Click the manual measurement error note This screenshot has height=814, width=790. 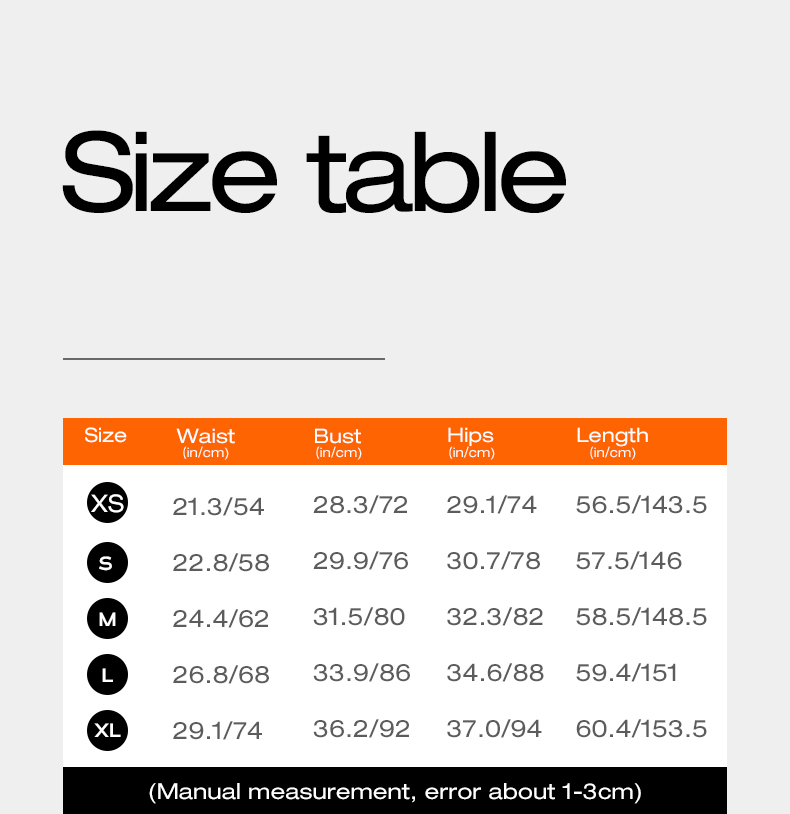coord(395,792)
